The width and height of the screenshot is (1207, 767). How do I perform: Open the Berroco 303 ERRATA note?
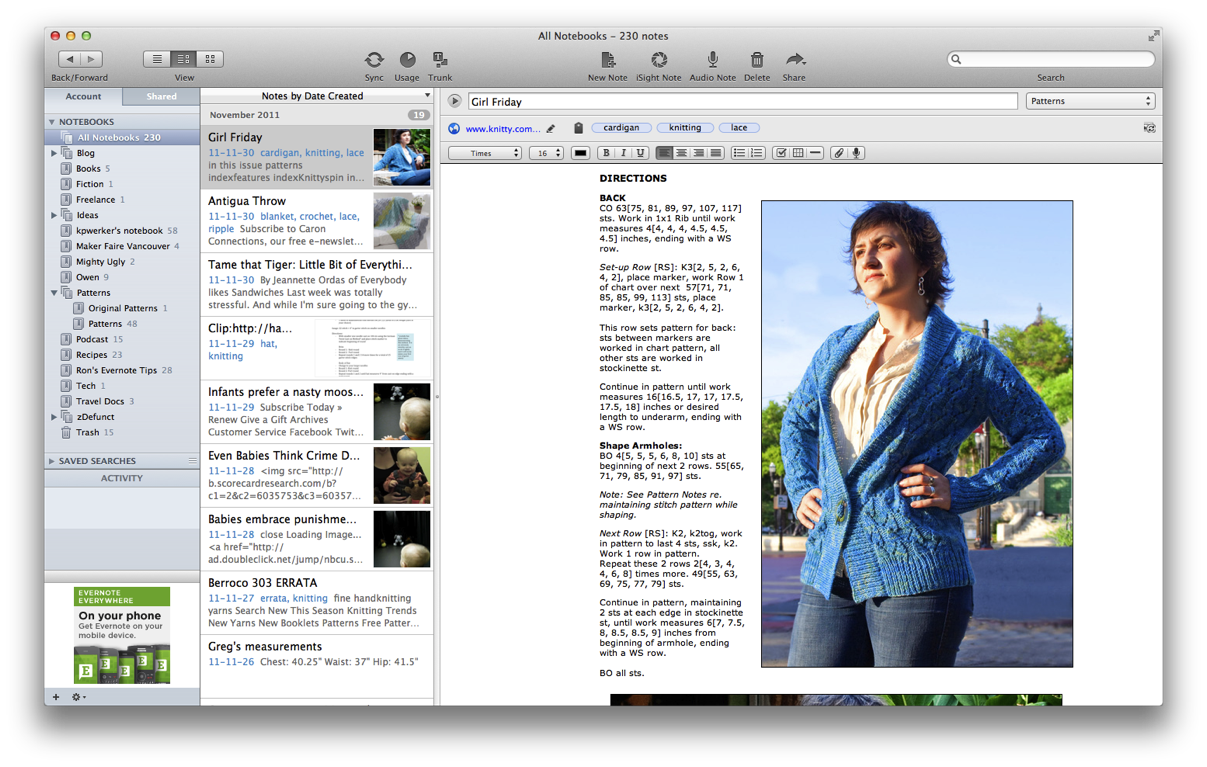(x=317, y=603)
